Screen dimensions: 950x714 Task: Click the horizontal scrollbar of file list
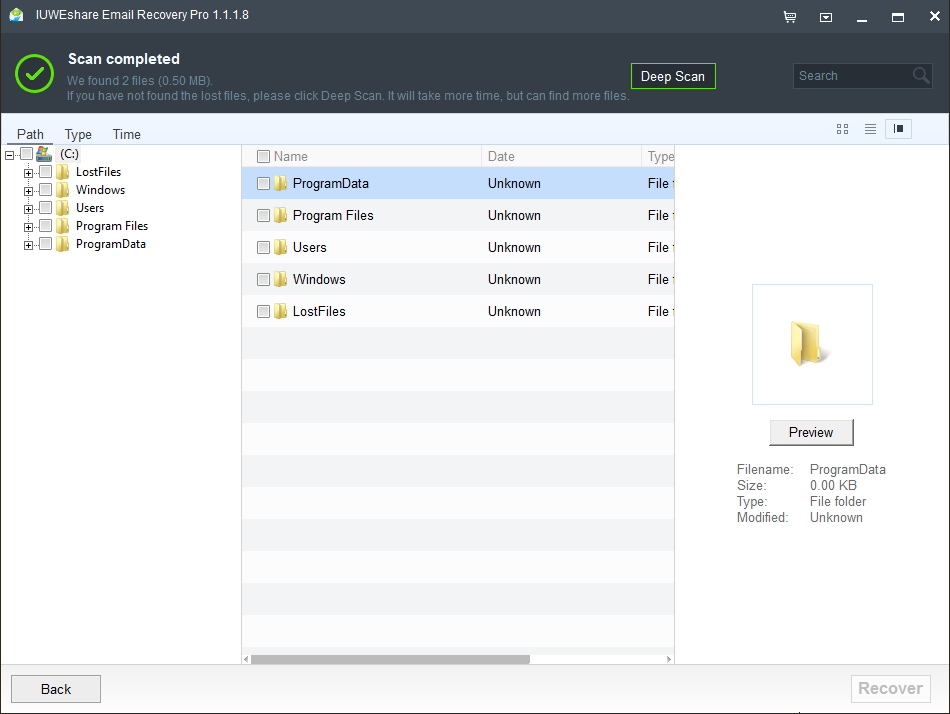point(390,659)
